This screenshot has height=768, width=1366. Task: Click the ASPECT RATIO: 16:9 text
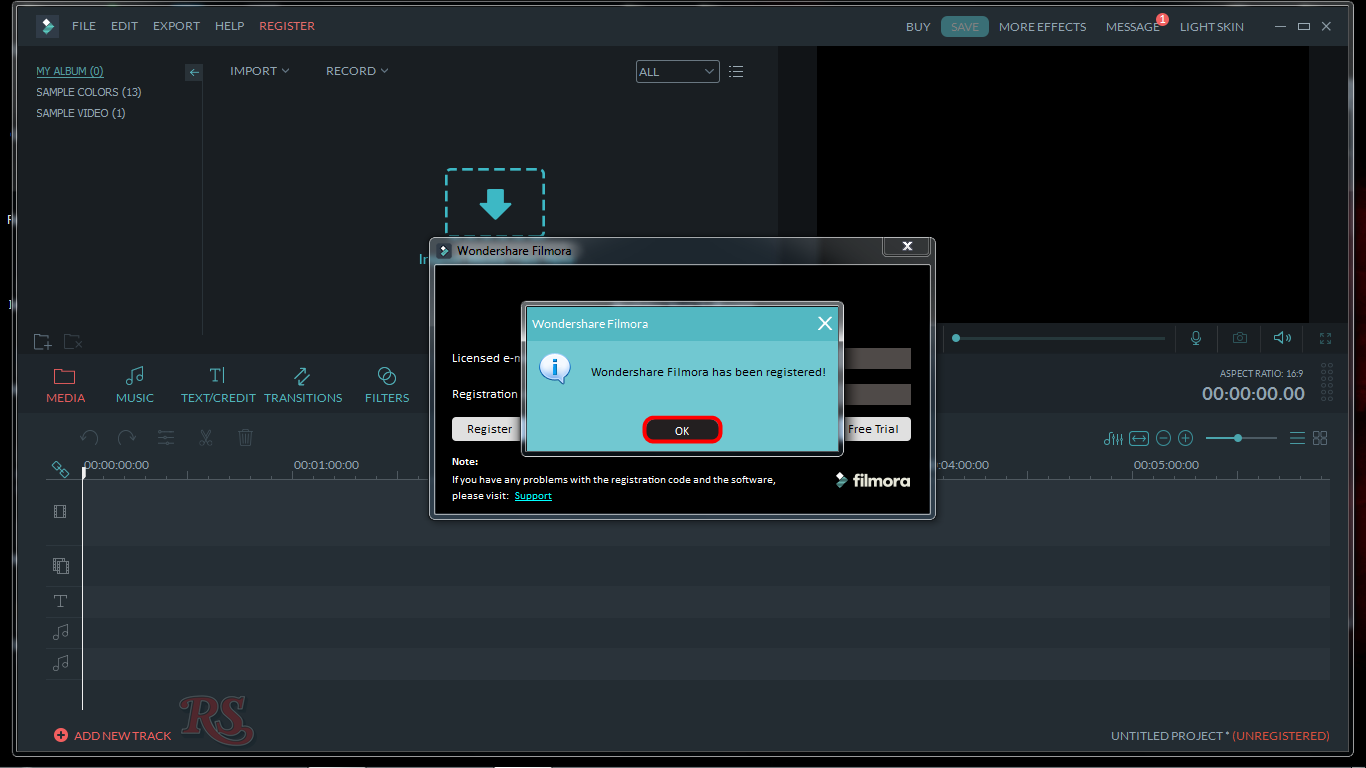point(1261,373)
